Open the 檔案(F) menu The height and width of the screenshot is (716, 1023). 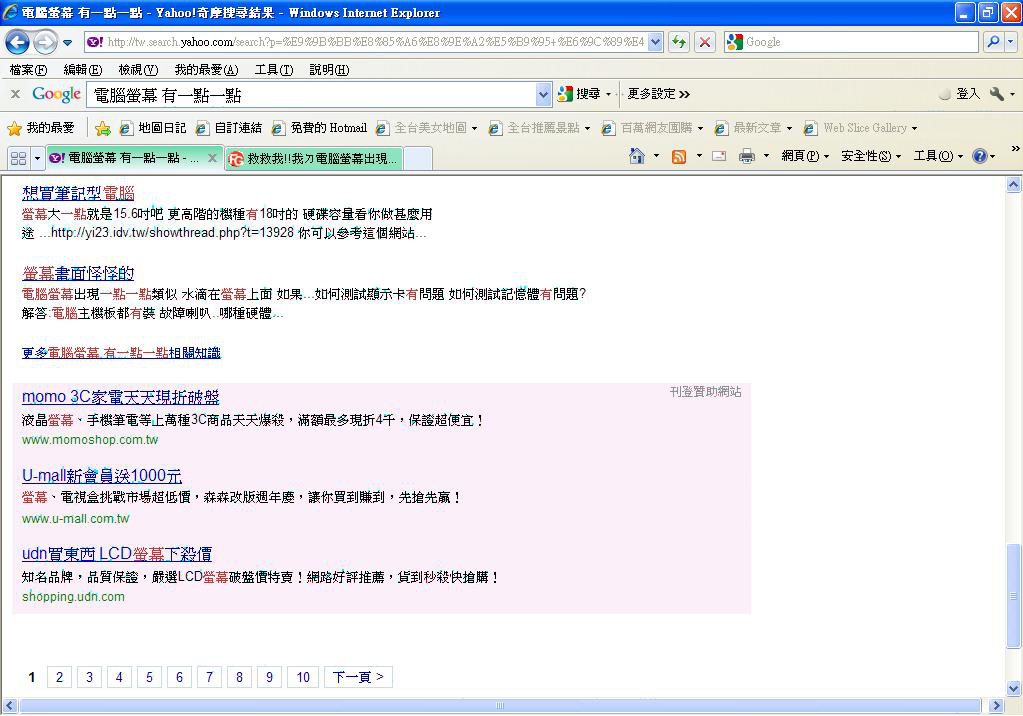click(28, 70)
